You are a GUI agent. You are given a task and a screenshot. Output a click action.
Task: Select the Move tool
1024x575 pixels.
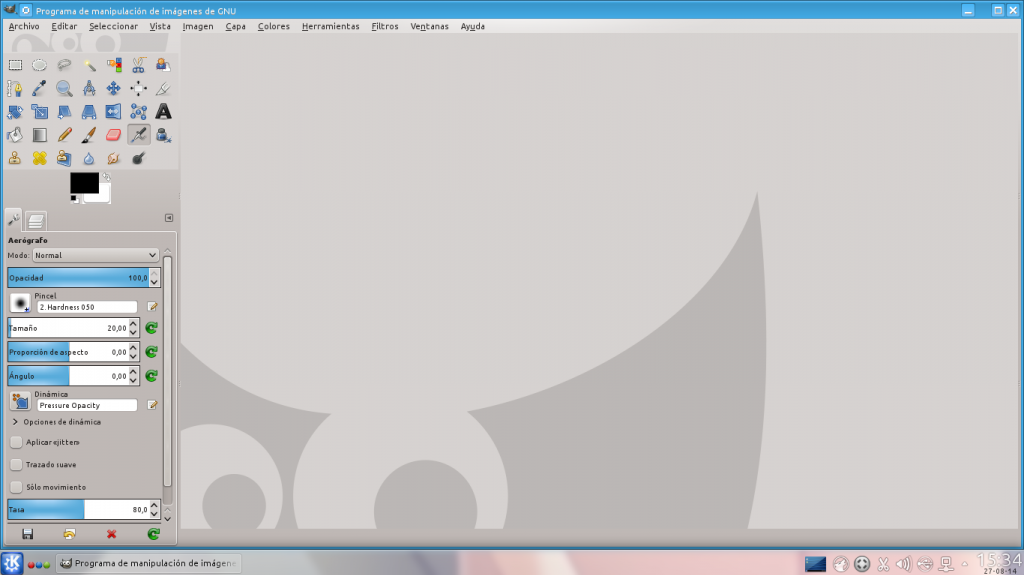pos(114,88)
